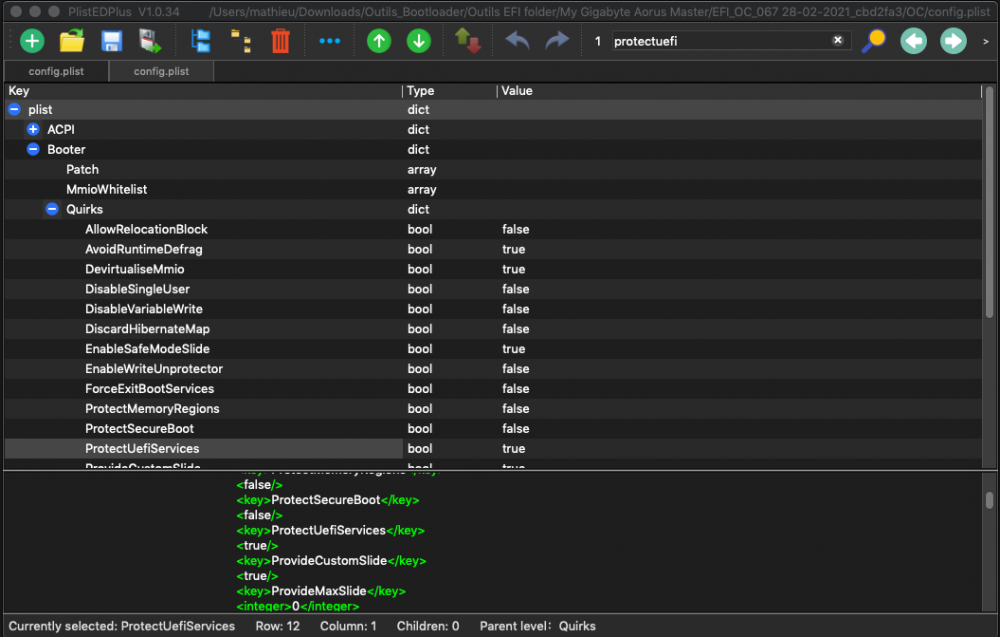This screenshot has width=1000, height=637.
Task: Expand the ACPI node
Action: point(33,129)
